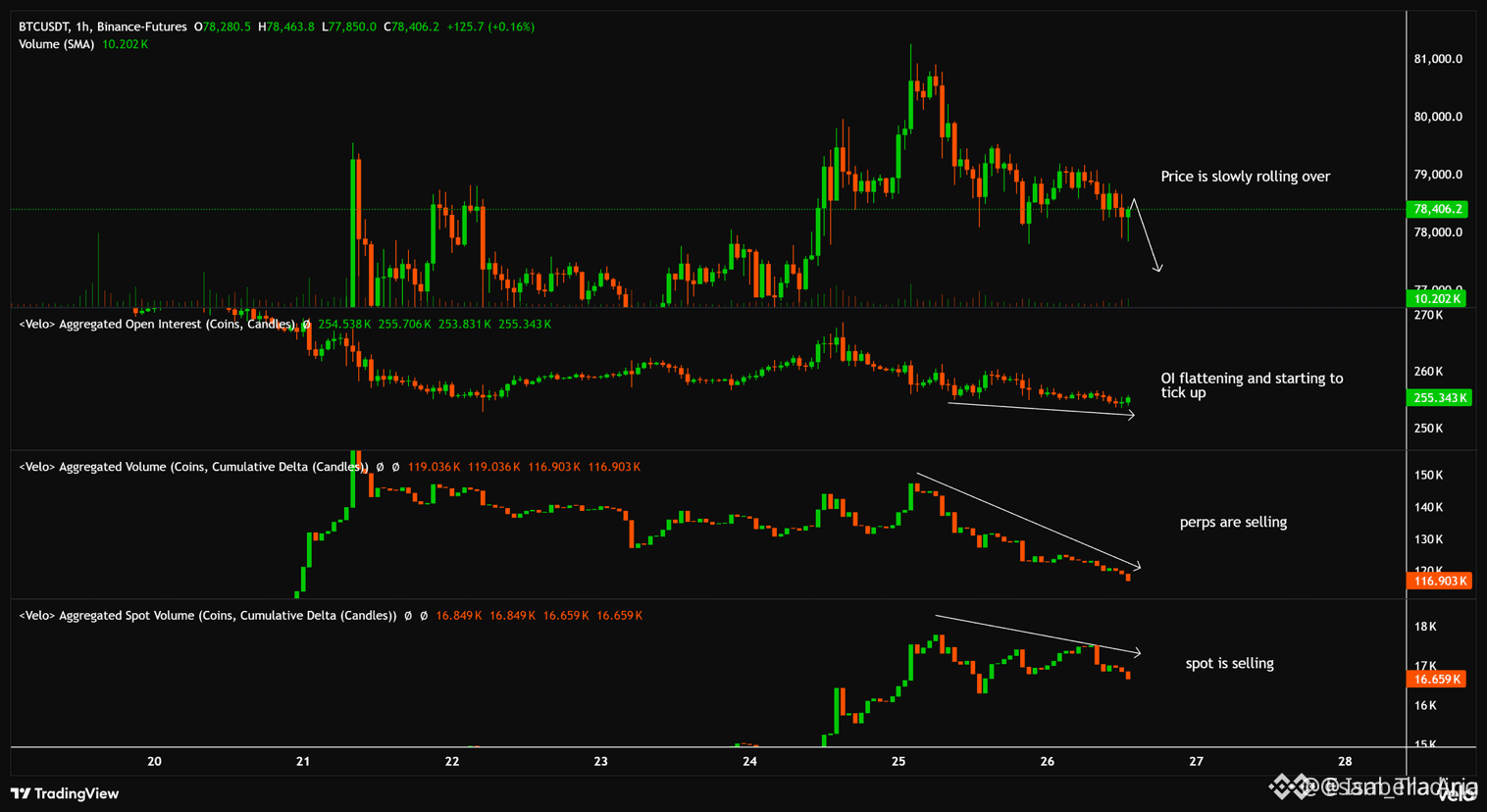Click the high value H78,463.8
The height and width of the screenshot is (812, 1487).
286,26
